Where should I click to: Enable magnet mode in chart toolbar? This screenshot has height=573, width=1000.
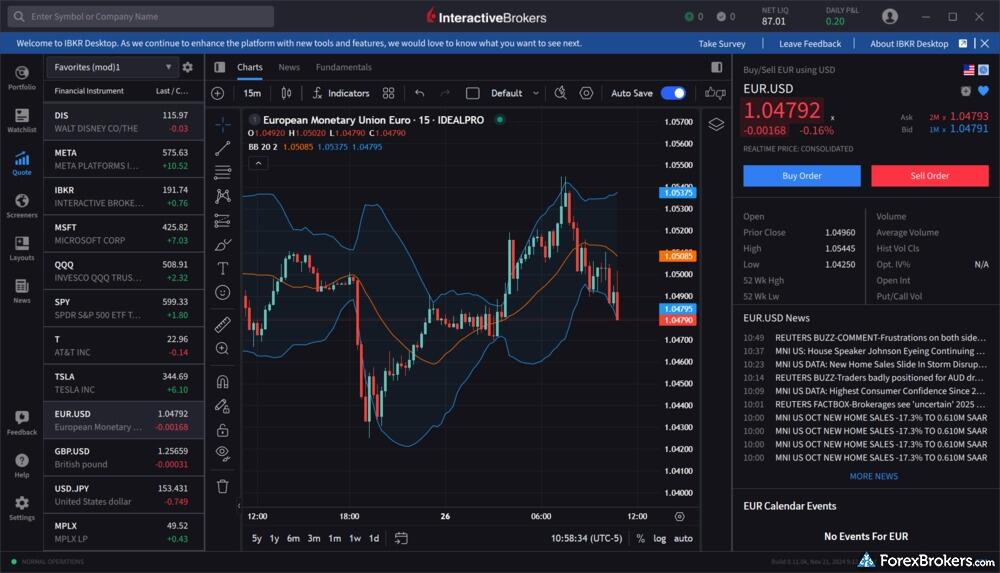click(222, 381)
